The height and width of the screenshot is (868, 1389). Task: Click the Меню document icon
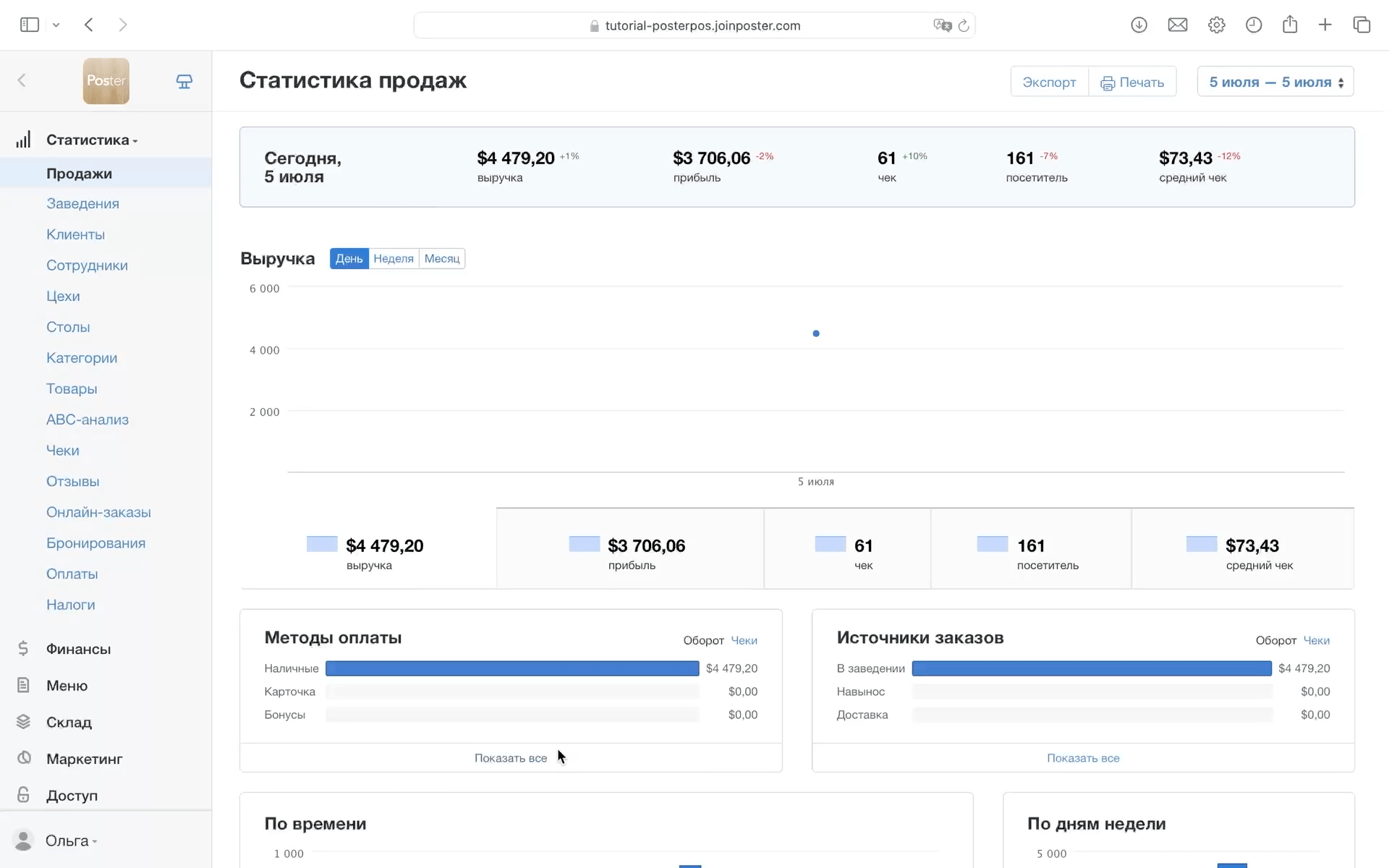pyautogui.click(x=23, y=685)
